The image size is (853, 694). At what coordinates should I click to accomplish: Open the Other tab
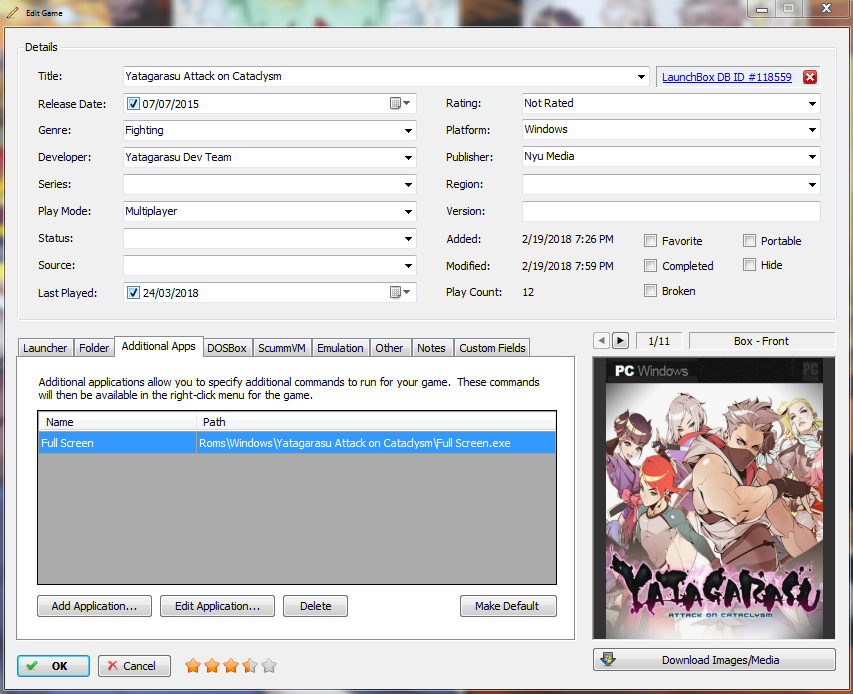389,348
